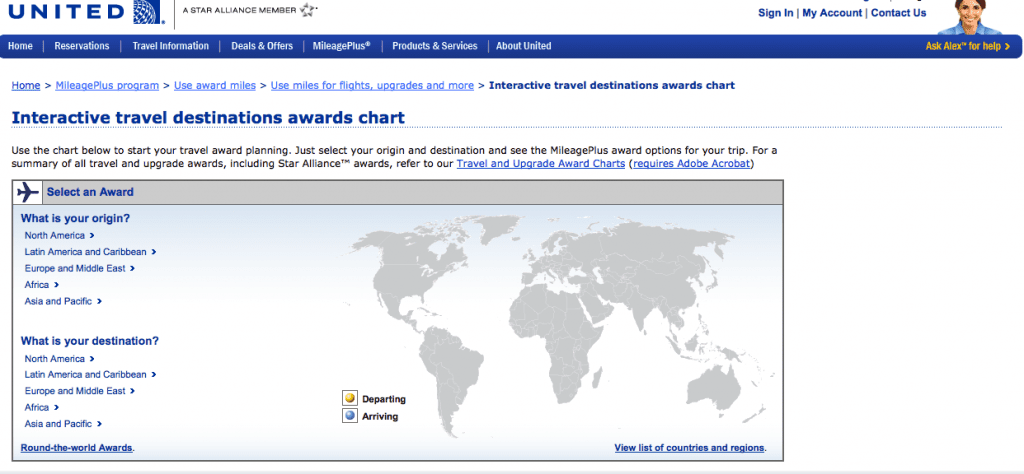Click the United globe logo icon

point(147,12)
